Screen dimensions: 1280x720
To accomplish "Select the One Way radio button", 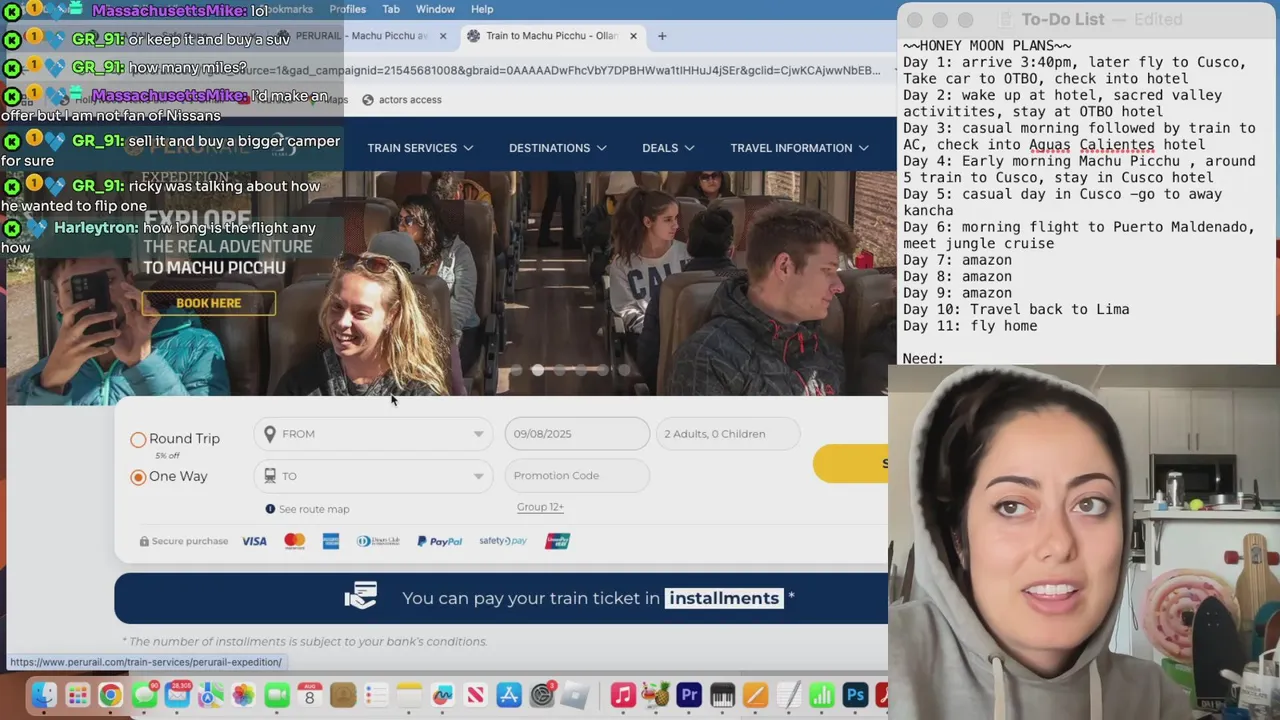I will [x=138, y=477].
